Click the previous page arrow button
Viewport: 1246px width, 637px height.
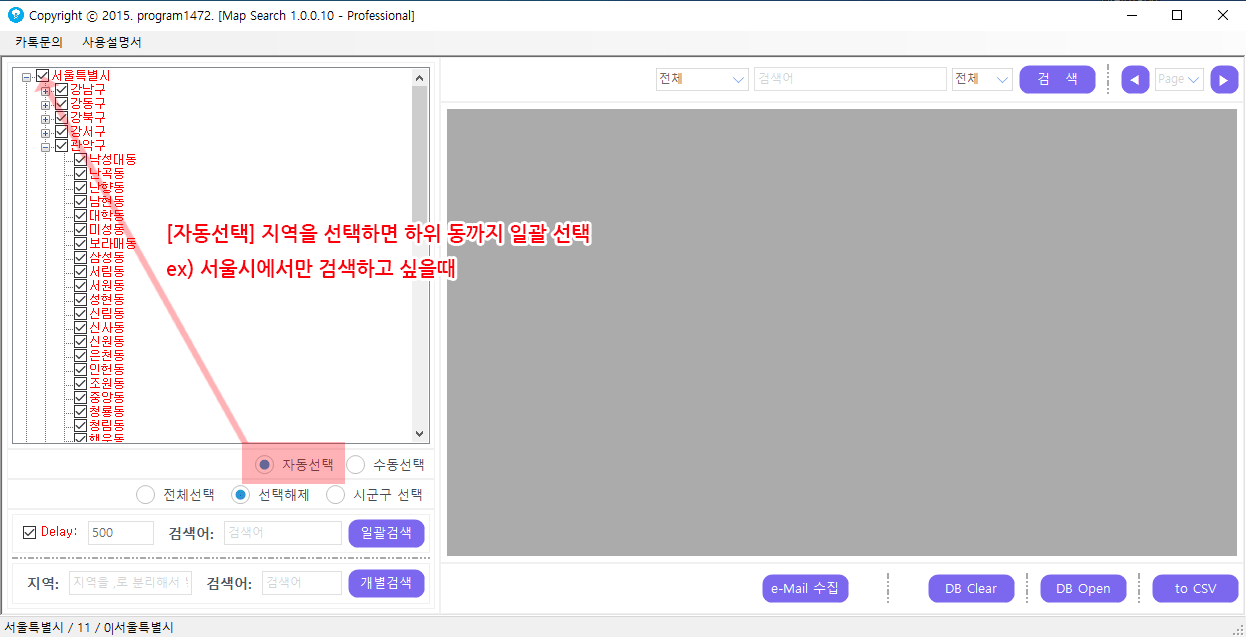1135,80
